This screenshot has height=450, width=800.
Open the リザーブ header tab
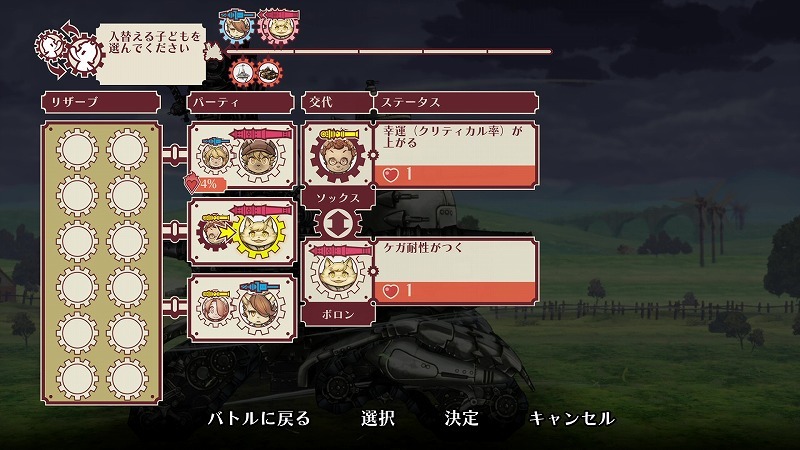click(101, 102)
